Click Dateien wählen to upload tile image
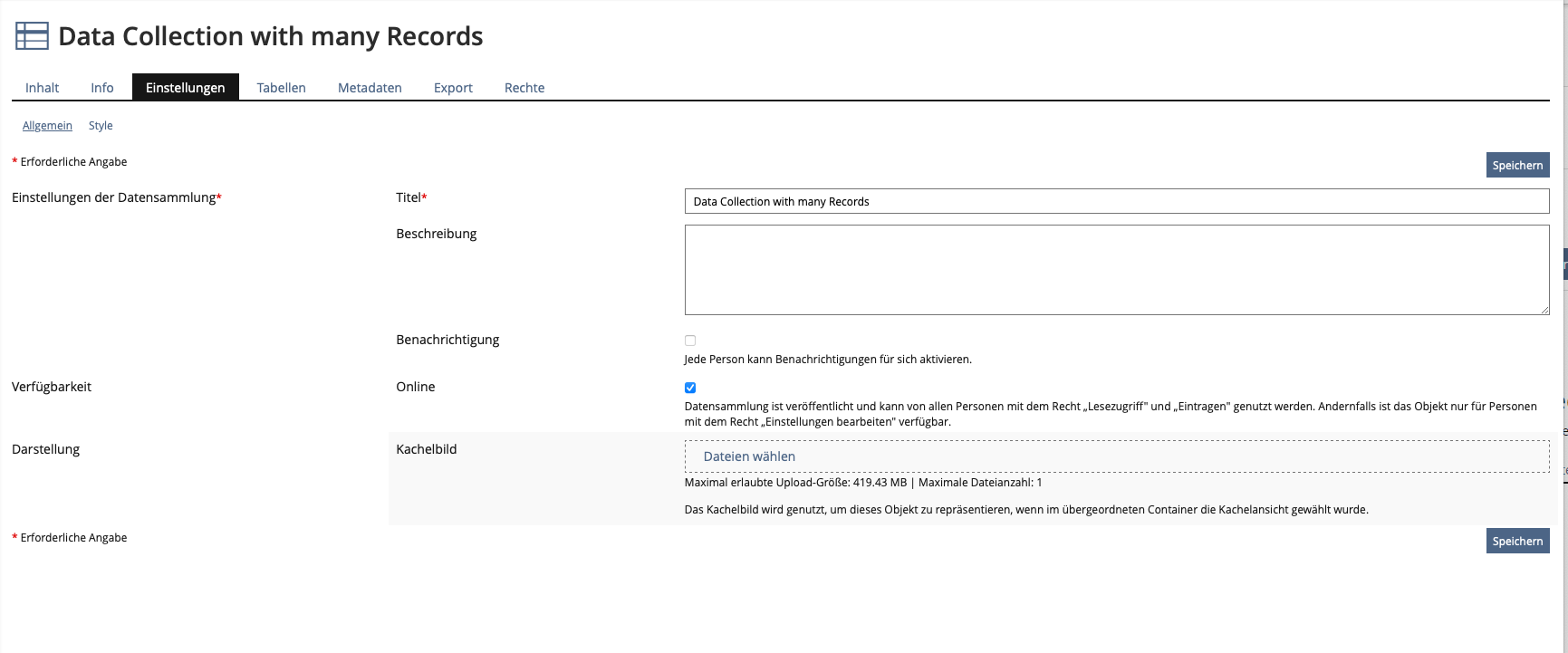Screen dimensions: 1568x653 [749, 456]
